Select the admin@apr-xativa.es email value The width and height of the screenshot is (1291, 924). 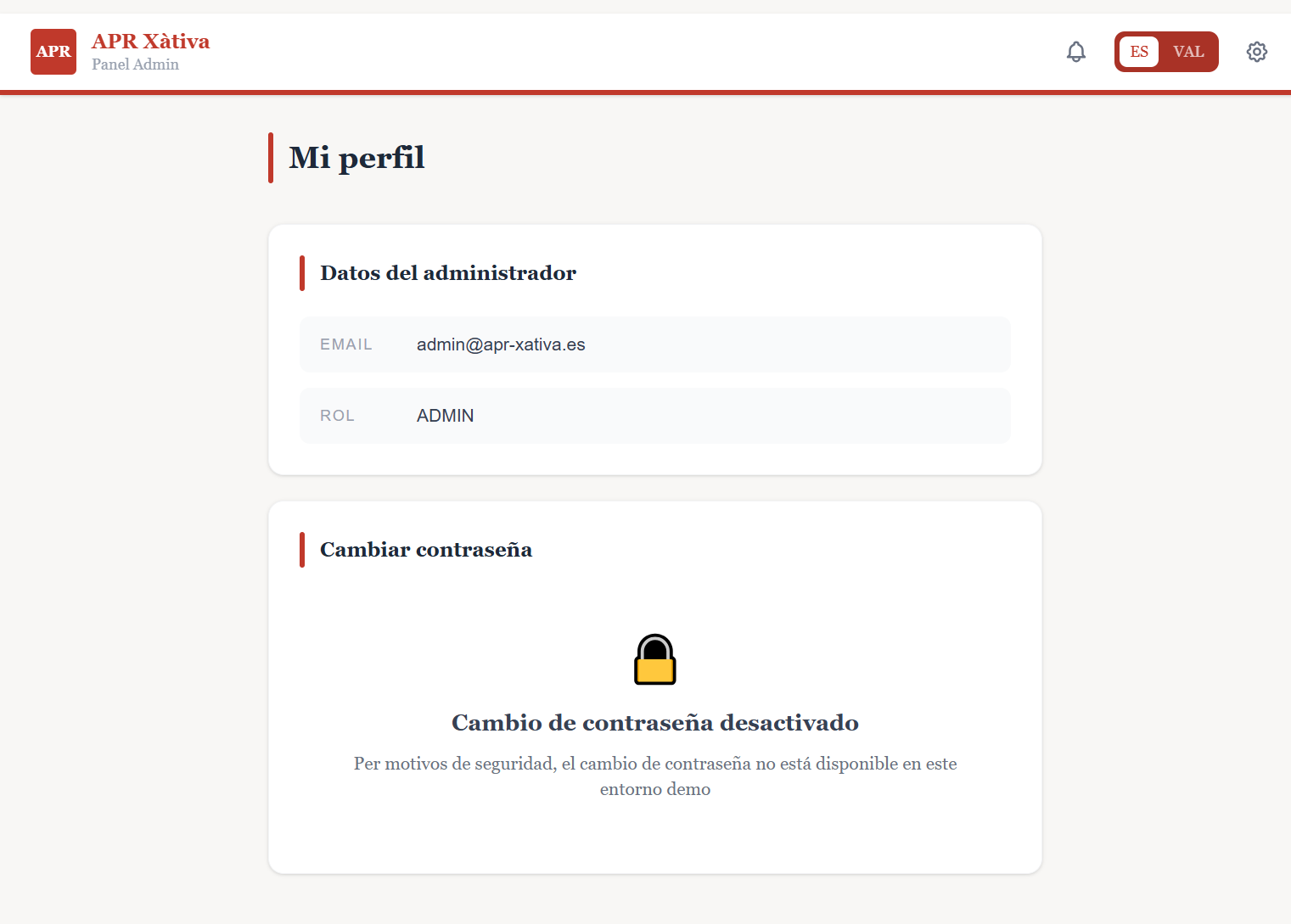501,344
